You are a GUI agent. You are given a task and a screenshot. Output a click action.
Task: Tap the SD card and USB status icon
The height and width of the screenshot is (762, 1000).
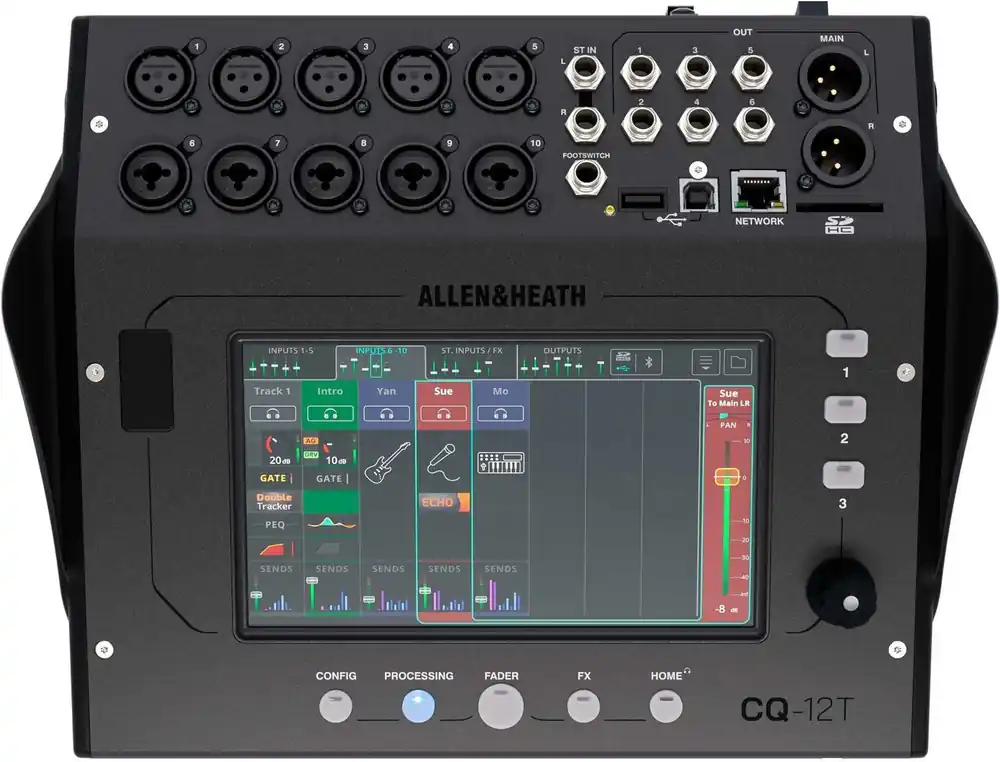tap(621, 361)
